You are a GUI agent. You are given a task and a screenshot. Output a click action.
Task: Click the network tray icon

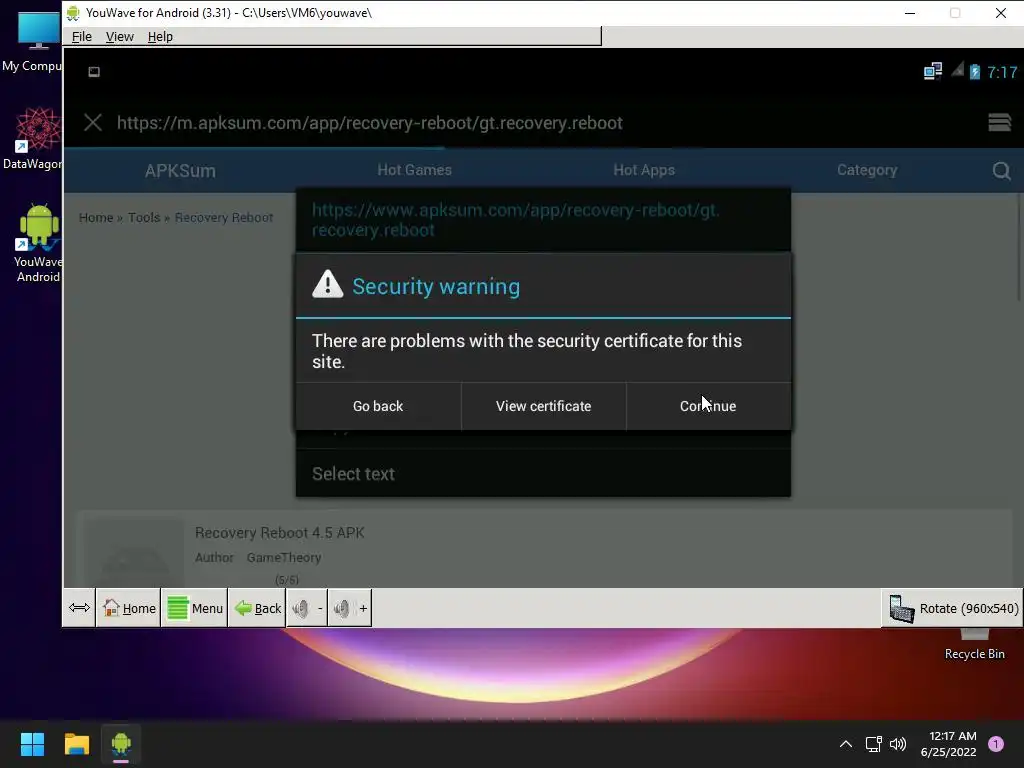point(873,744)
